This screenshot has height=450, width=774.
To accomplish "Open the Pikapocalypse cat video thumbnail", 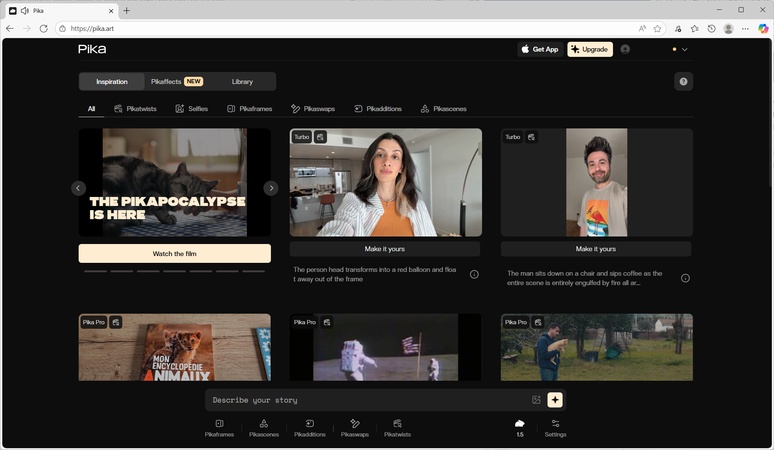I will (x=175, y=183).
